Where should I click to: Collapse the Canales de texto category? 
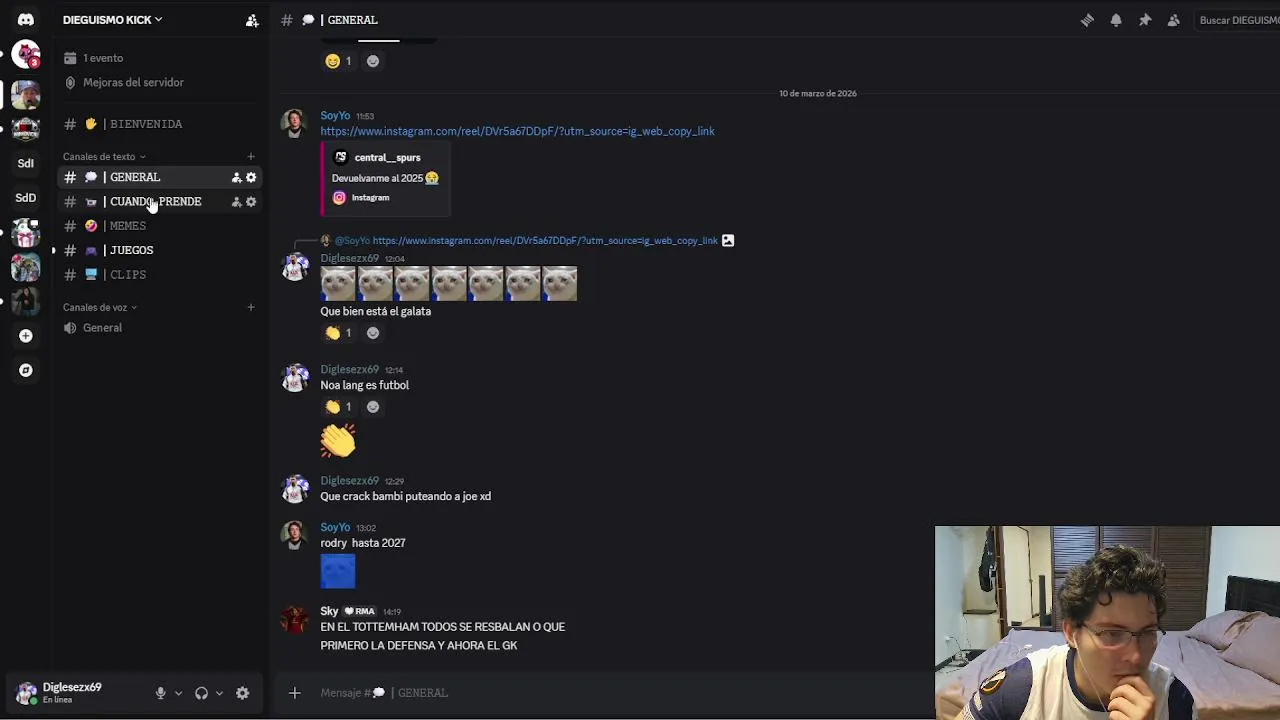104,156
